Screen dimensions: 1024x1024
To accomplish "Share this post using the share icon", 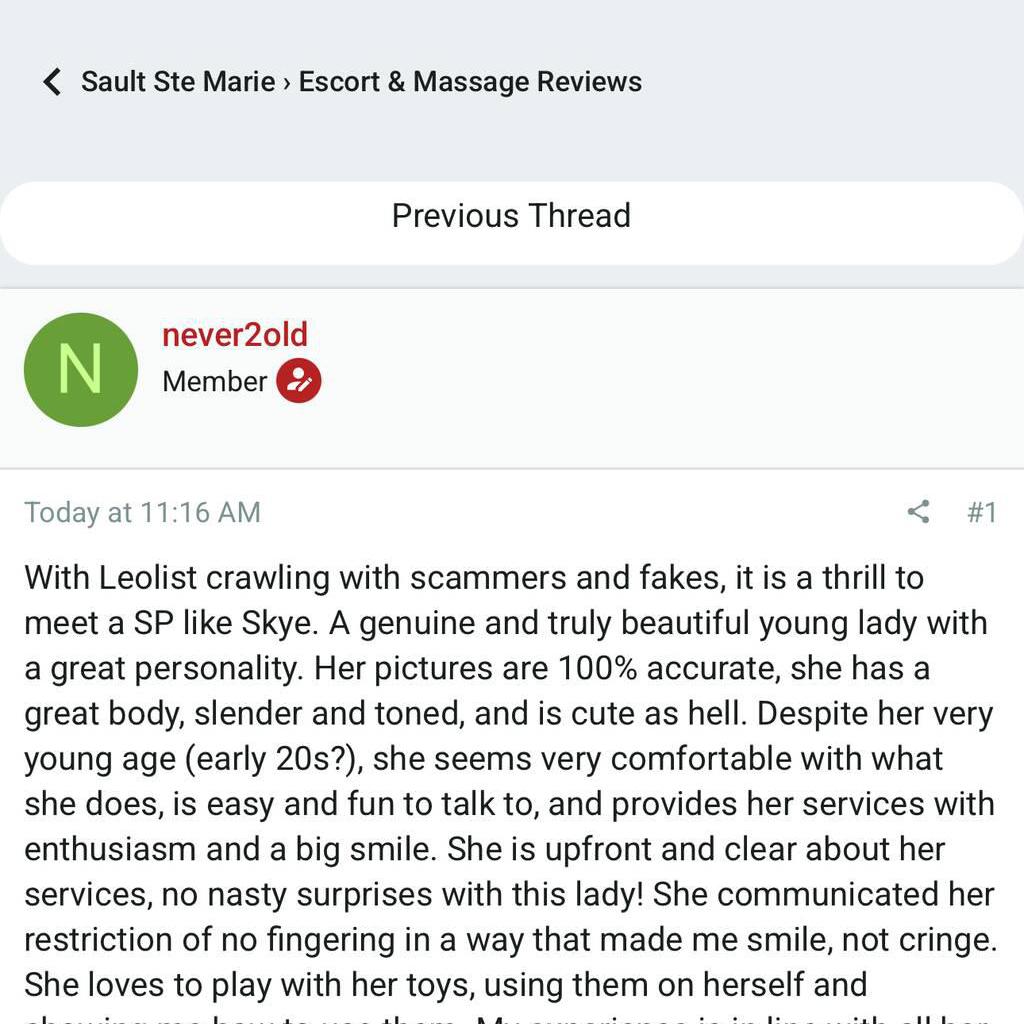I will pos(918,512).
